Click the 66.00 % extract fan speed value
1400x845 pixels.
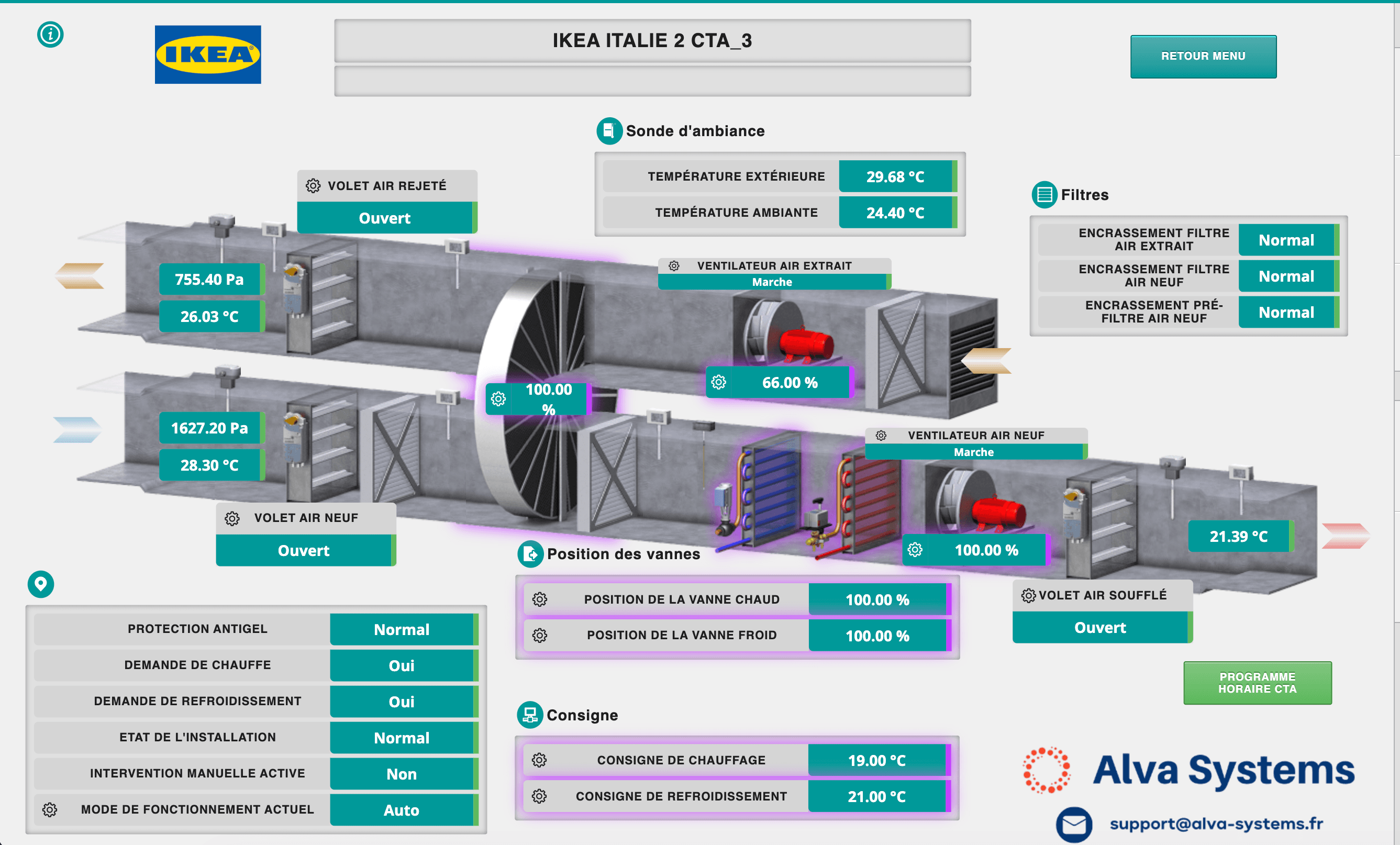[x=790, y=382]
